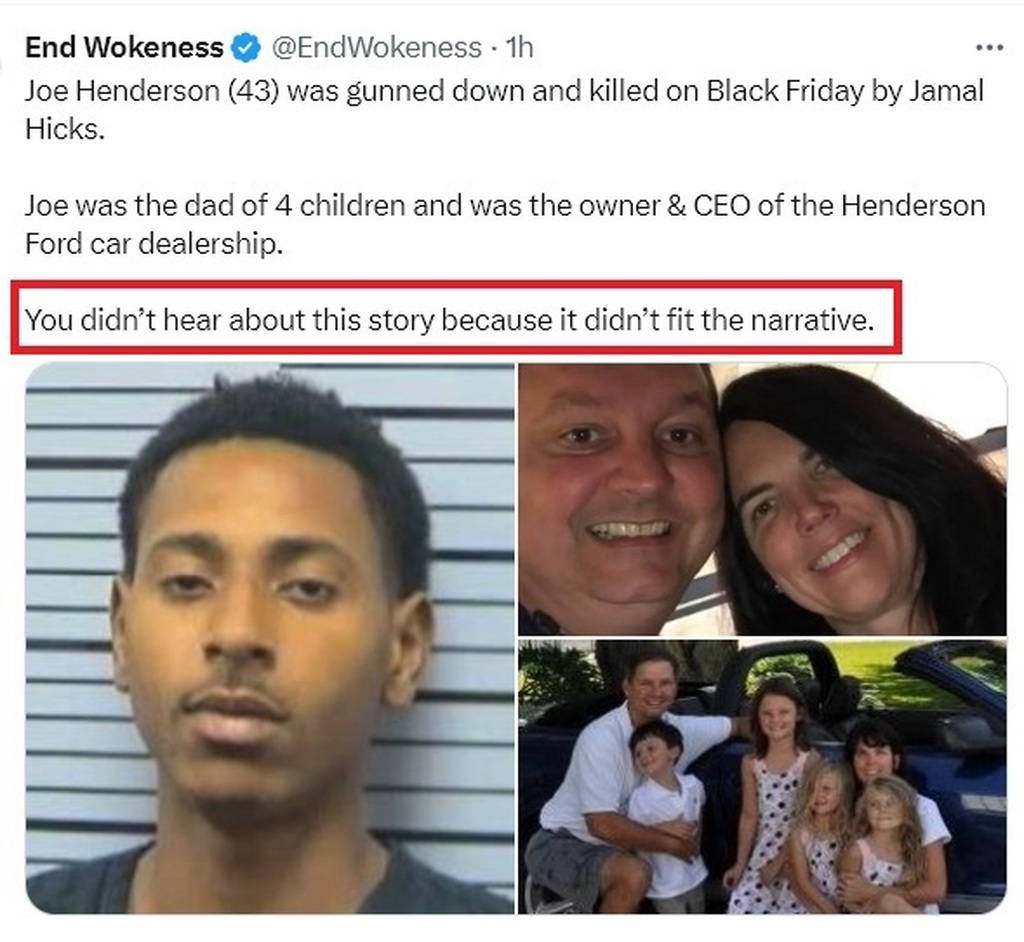Click the red-boxed narrative sentence
This screenshot has height=942, width=1024.
tap(449, 320)
